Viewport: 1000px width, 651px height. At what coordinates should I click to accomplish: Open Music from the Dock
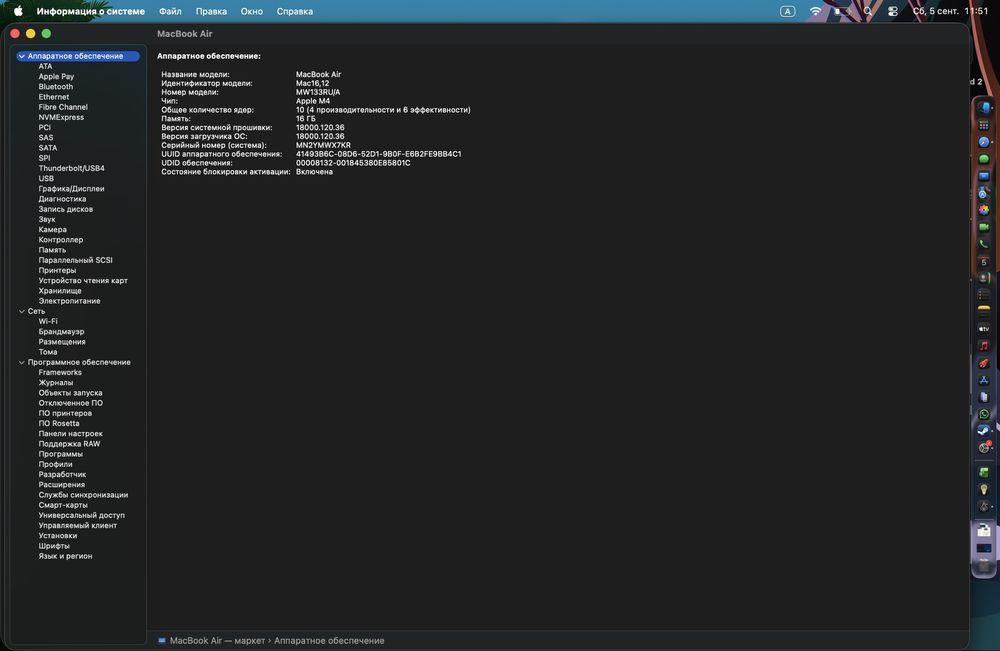point(984,346)
